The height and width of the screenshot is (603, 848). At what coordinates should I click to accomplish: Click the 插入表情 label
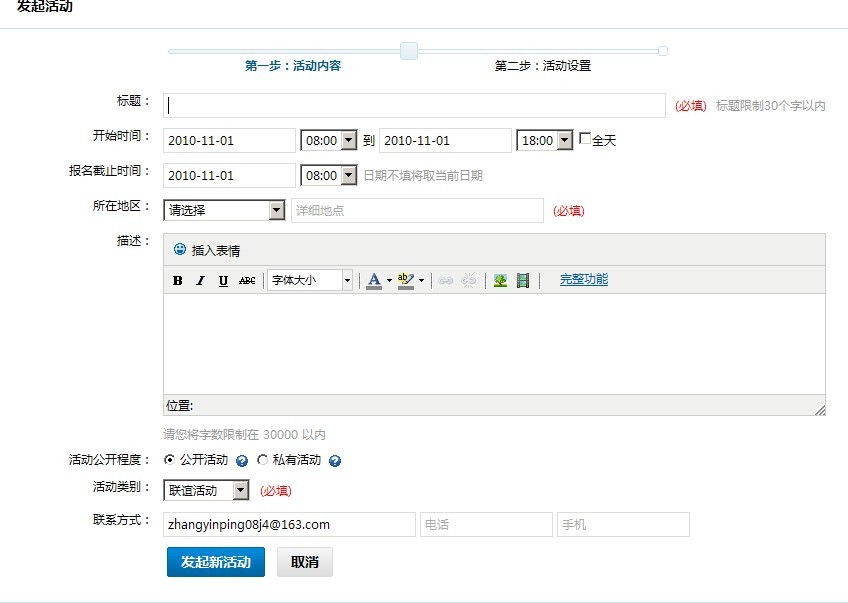coord(216,250)
